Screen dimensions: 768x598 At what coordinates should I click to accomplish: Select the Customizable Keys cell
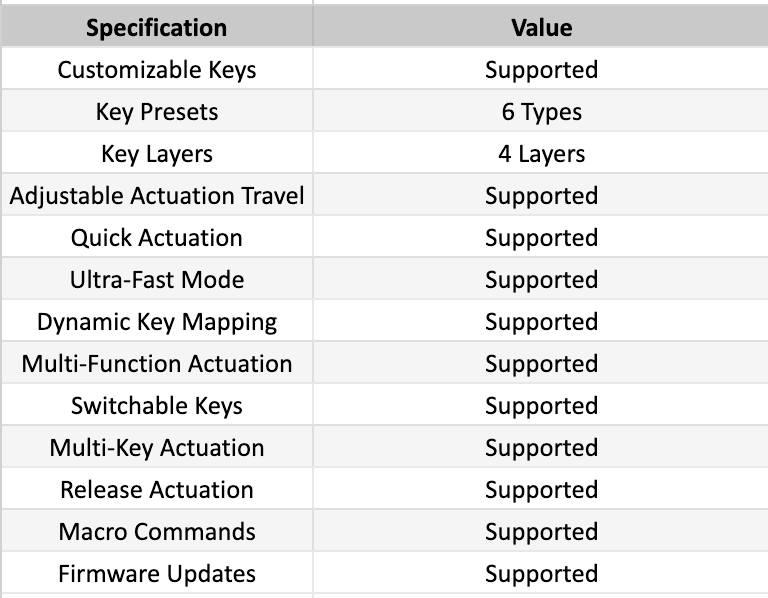click(156, 70)
